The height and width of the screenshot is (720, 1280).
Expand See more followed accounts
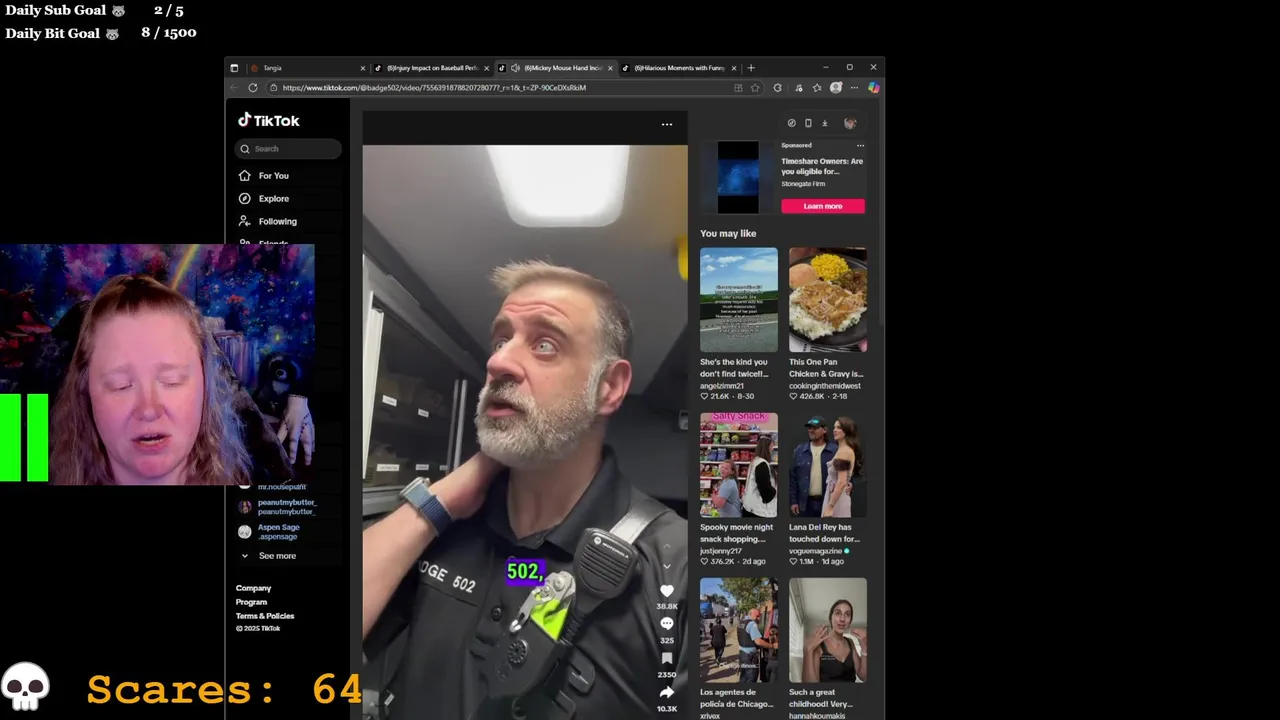click(x=268, y=556)
